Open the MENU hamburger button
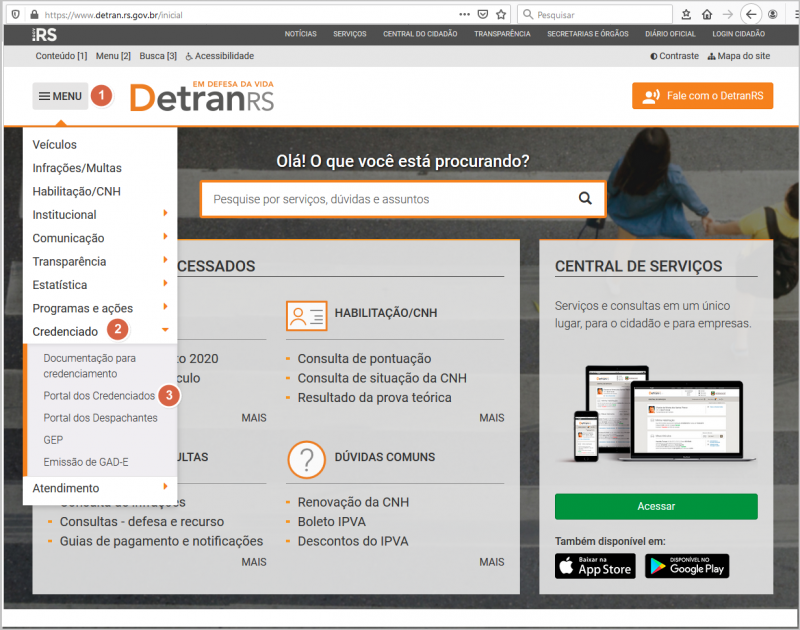The height and width of the screenshot is (630, 800). click(60, 96)
